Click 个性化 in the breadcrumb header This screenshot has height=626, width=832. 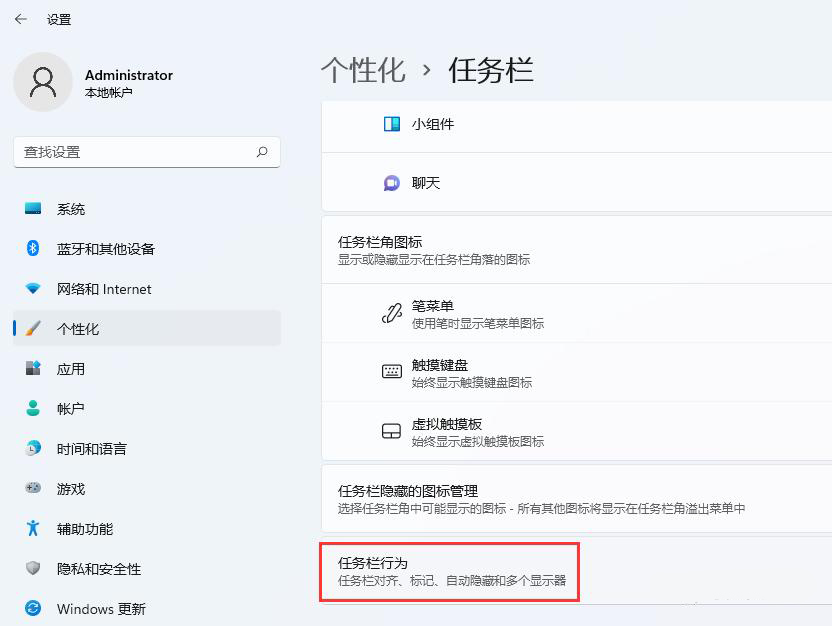point(363,70)
